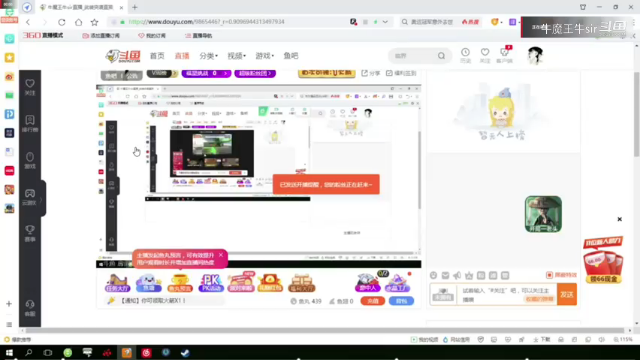Click the orange notification banner in video
The height and width of the screenshot is (360, 640).
coord(326,184)
